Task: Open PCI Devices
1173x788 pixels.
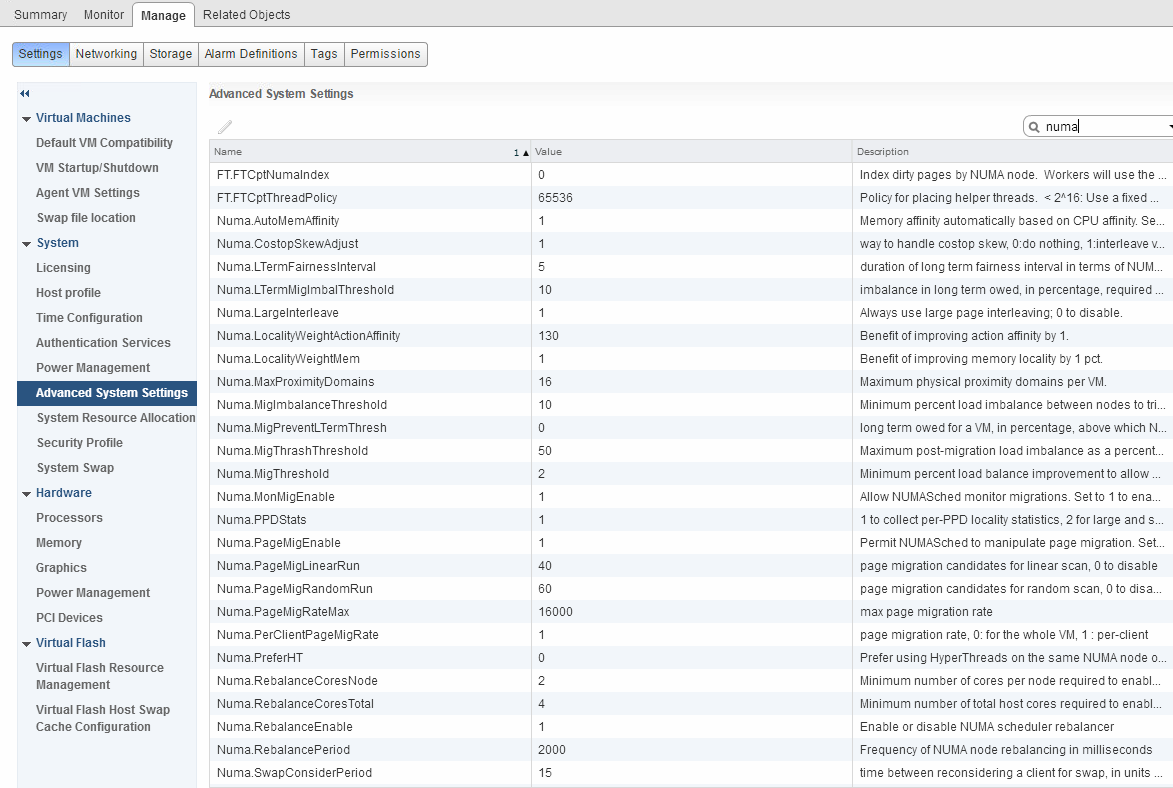Action: pyautogui.click(x=69, y=618)
